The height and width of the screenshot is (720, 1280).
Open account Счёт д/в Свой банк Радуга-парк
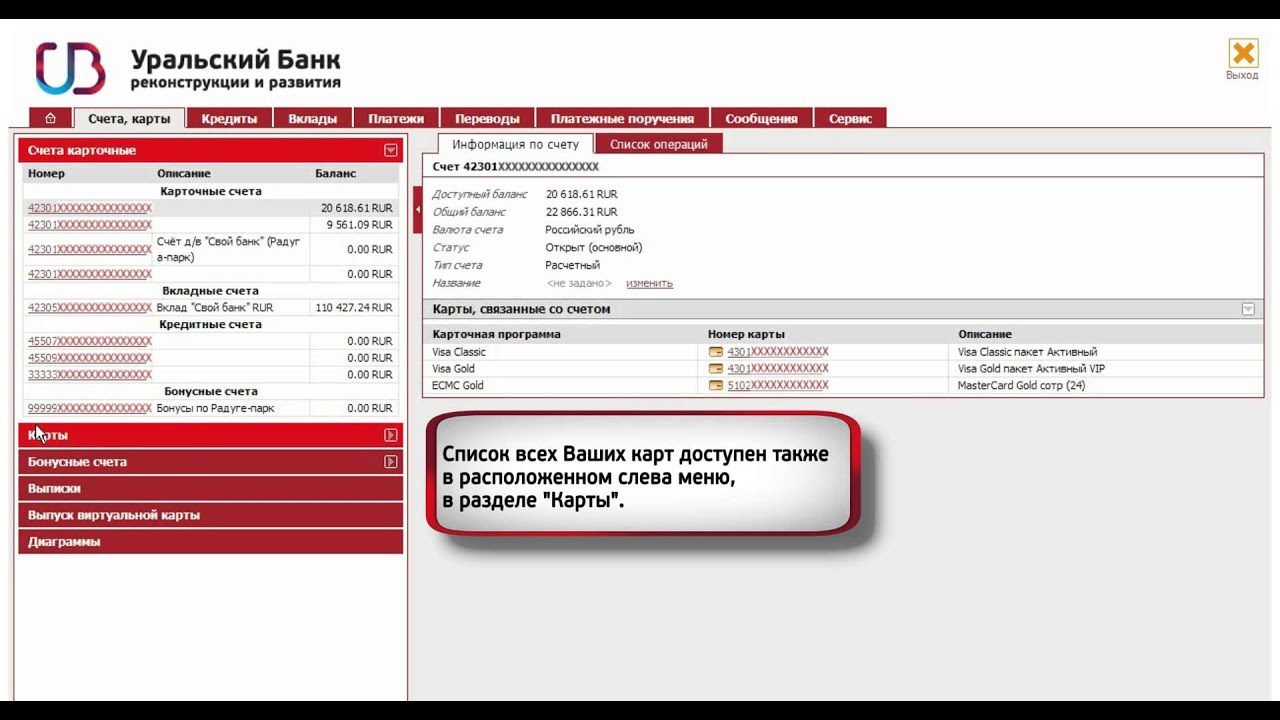(89, 250)
